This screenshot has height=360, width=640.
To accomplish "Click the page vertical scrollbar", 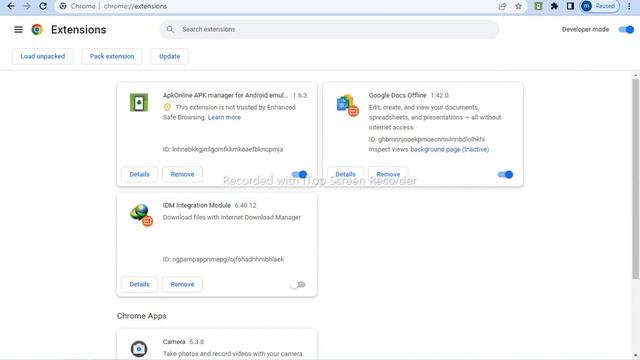I will click(636, 179).
